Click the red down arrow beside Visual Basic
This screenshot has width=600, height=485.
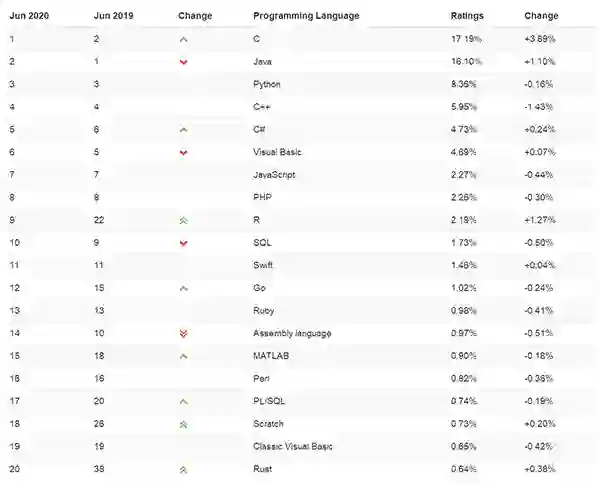183,153
